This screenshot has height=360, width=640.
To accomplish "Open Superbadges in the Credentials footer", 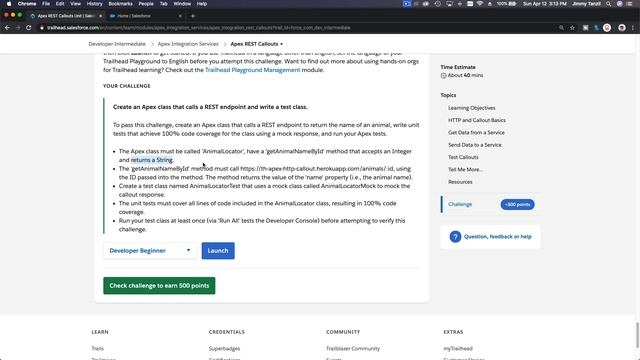I will pos(224,349).
